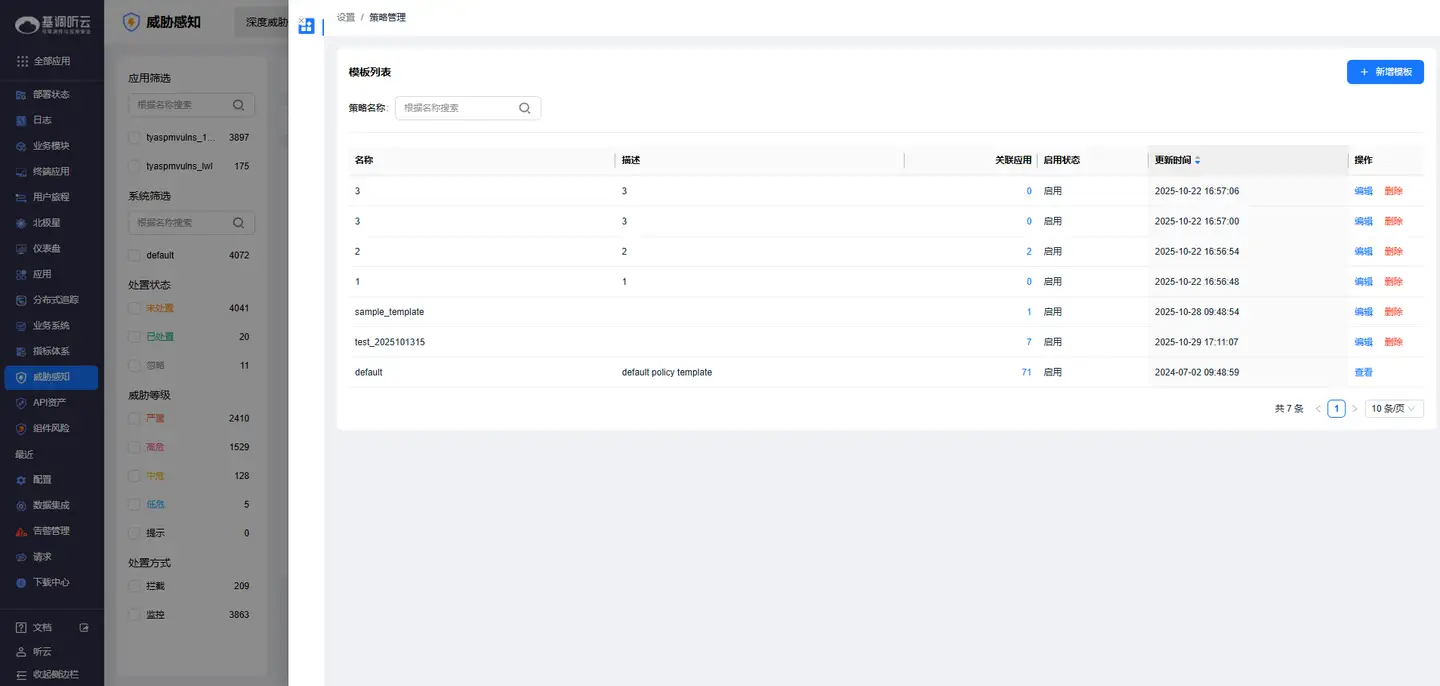
Task: Click the API资产 sidebar icon
Action: click(x=21, y=403)
